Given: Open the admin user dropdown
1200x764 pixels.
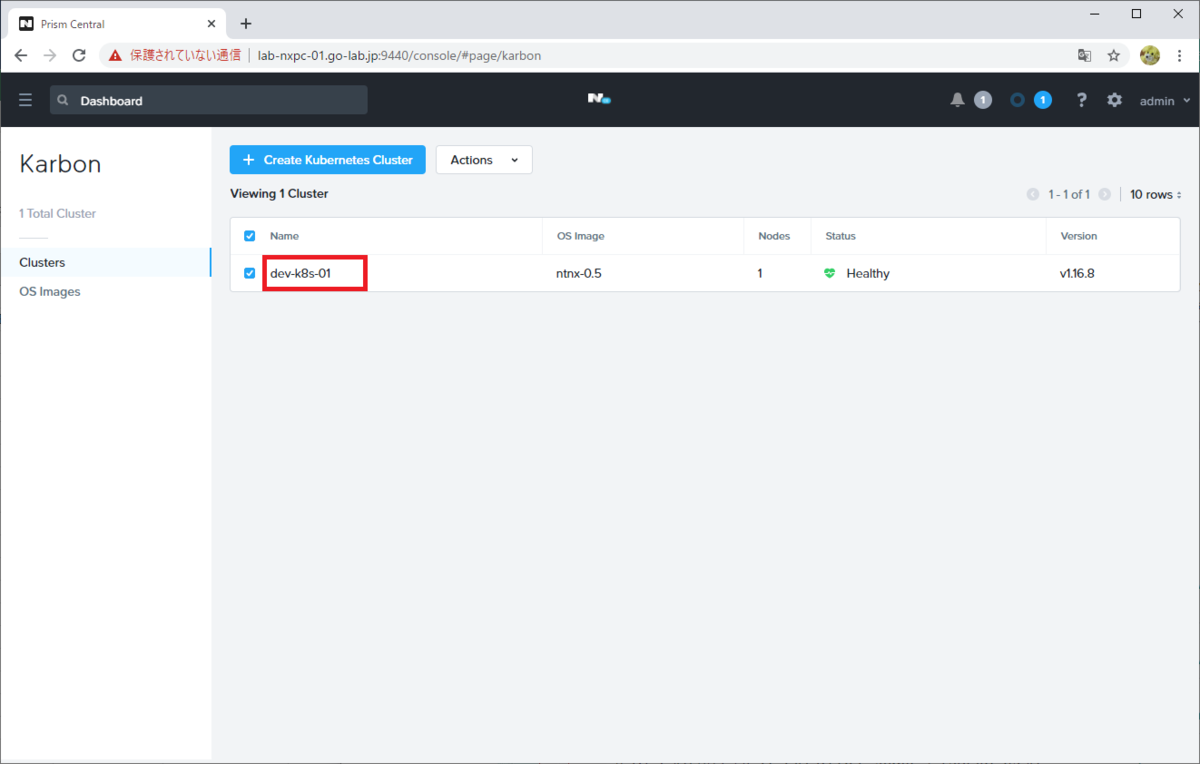Looking at the screenshot, I should (1165, 100).
